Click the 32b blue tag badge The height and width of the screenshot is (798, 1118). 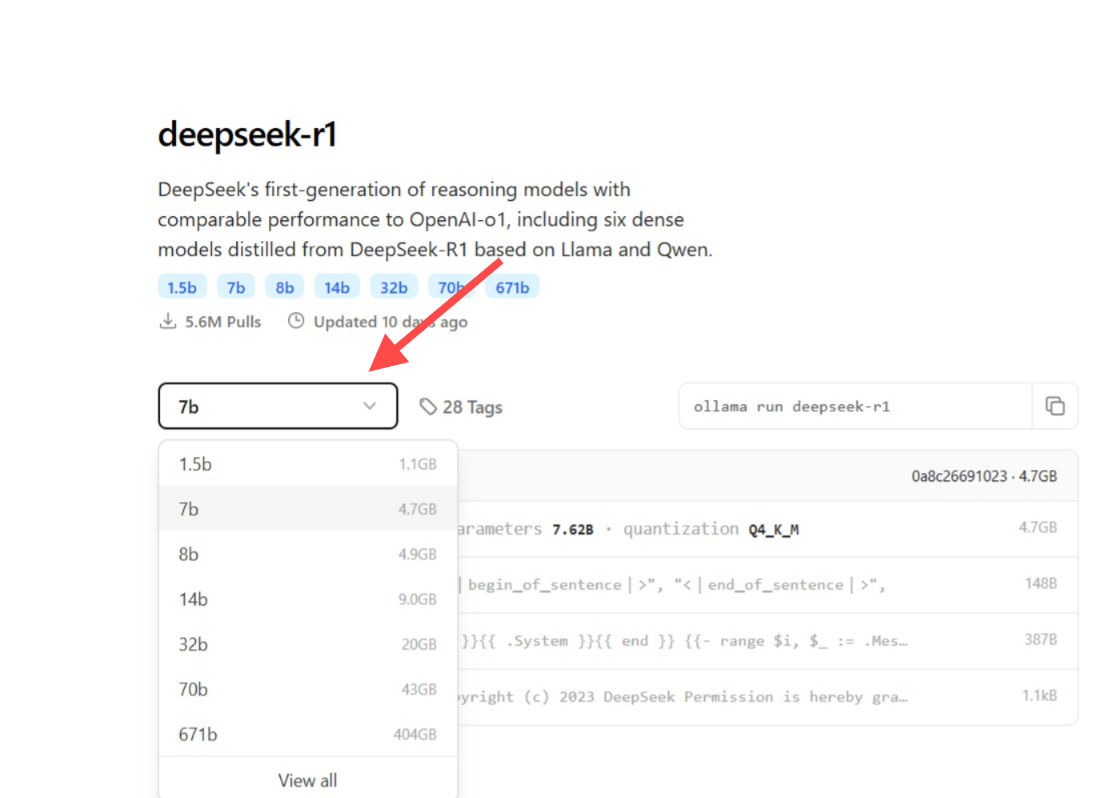coord(394,287)
